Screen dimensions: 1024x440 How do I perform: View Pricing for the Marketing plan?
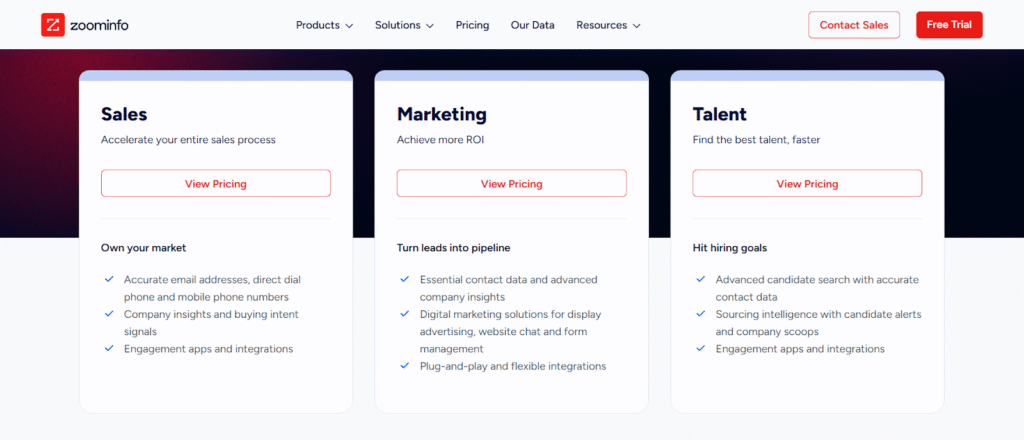[x=512, y=184]
